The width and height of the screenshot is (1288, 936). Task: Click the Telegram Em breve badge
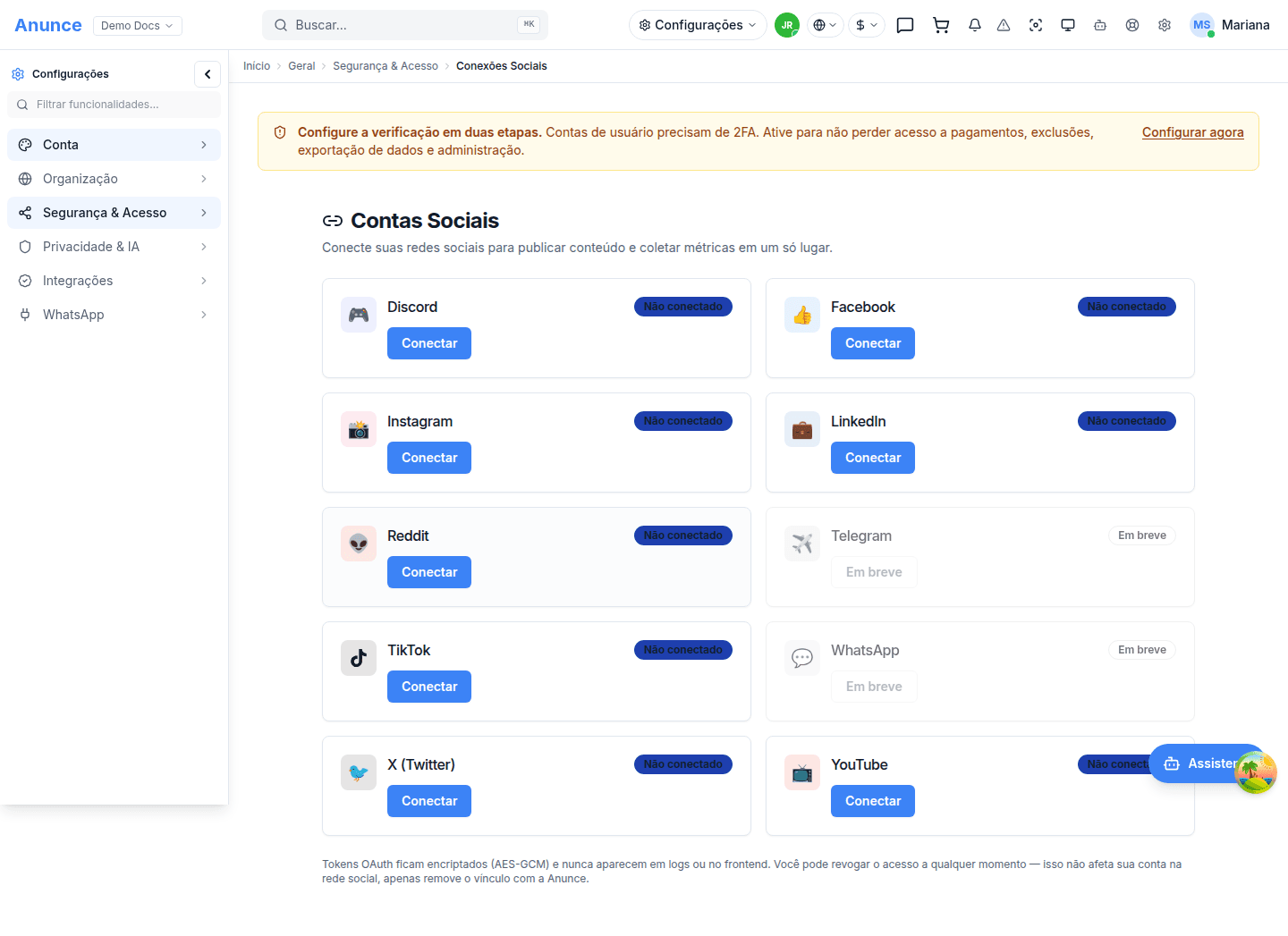point(1142,535)
